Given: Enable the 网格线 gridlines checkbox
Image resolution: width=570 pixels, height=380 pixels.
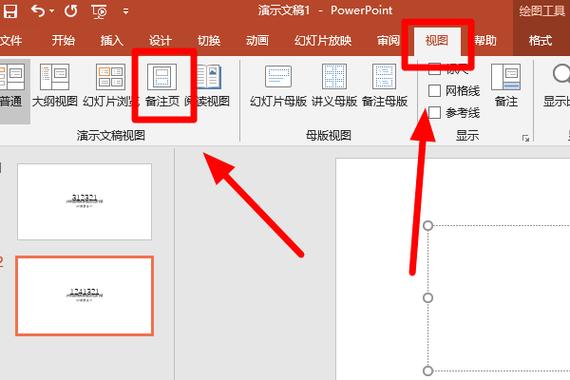Looking at the screenshot, I should tap(435, 91).
